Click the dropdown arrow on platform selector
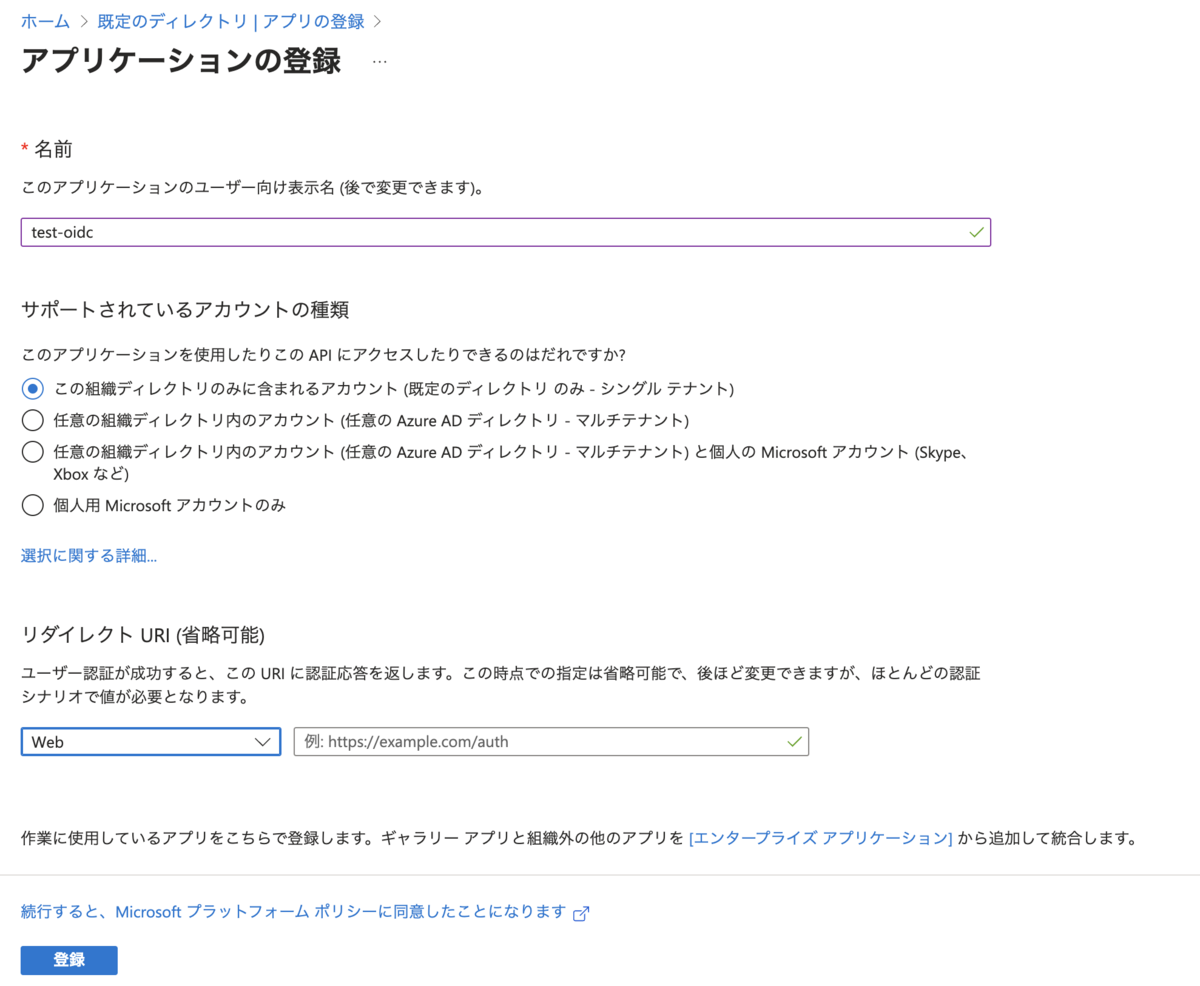Image resolution: width=1200 pixels, height=986 pixels. click(263, 742)
